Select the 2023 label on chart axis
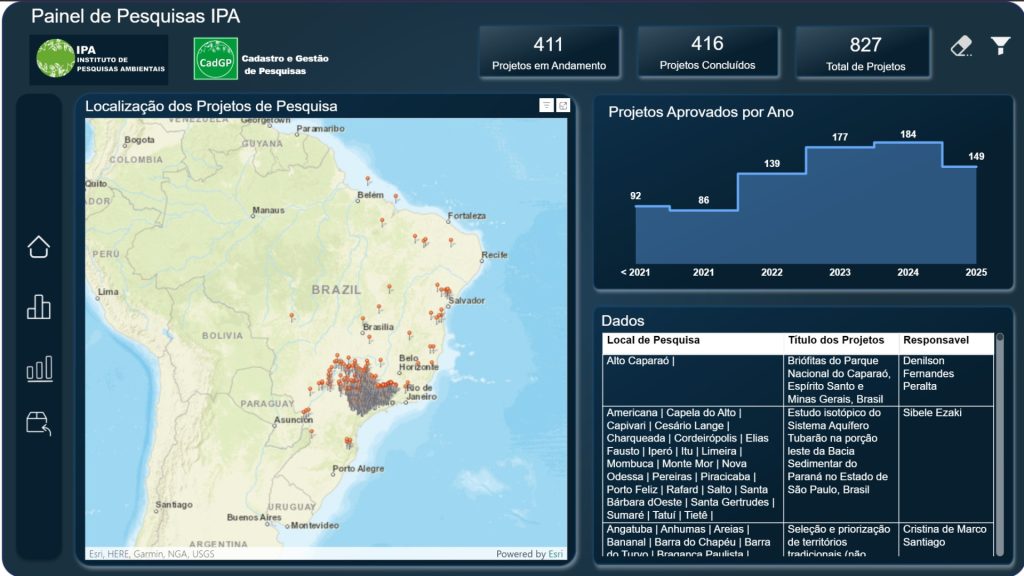Image resolution: width=1024 pixels, height=576 pixels. coord(839,272)
